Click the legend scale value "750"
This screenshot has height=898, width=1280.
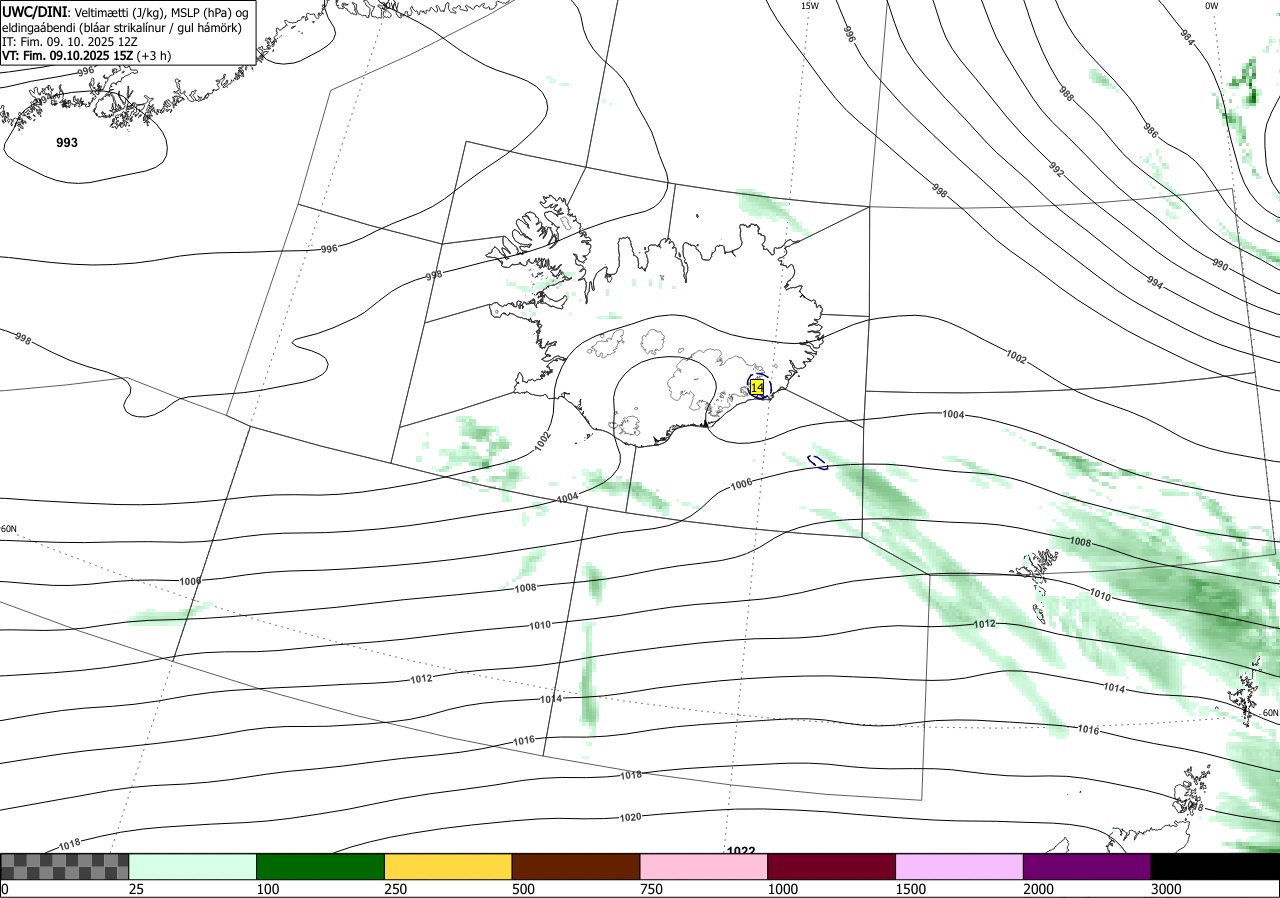pyautogui.click(x=652, y=889)
